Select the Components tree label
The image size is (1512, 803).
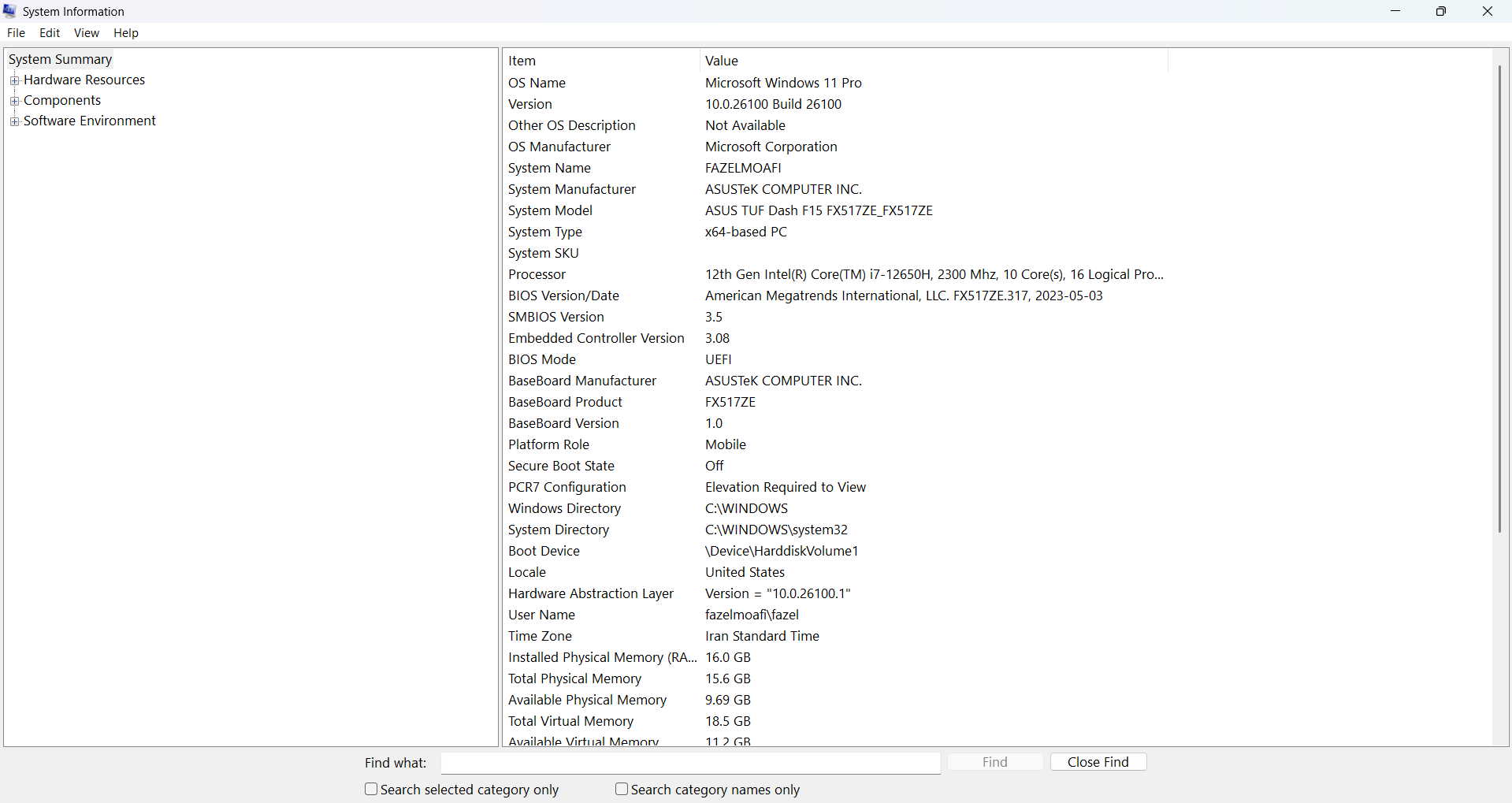pos(62,100)
